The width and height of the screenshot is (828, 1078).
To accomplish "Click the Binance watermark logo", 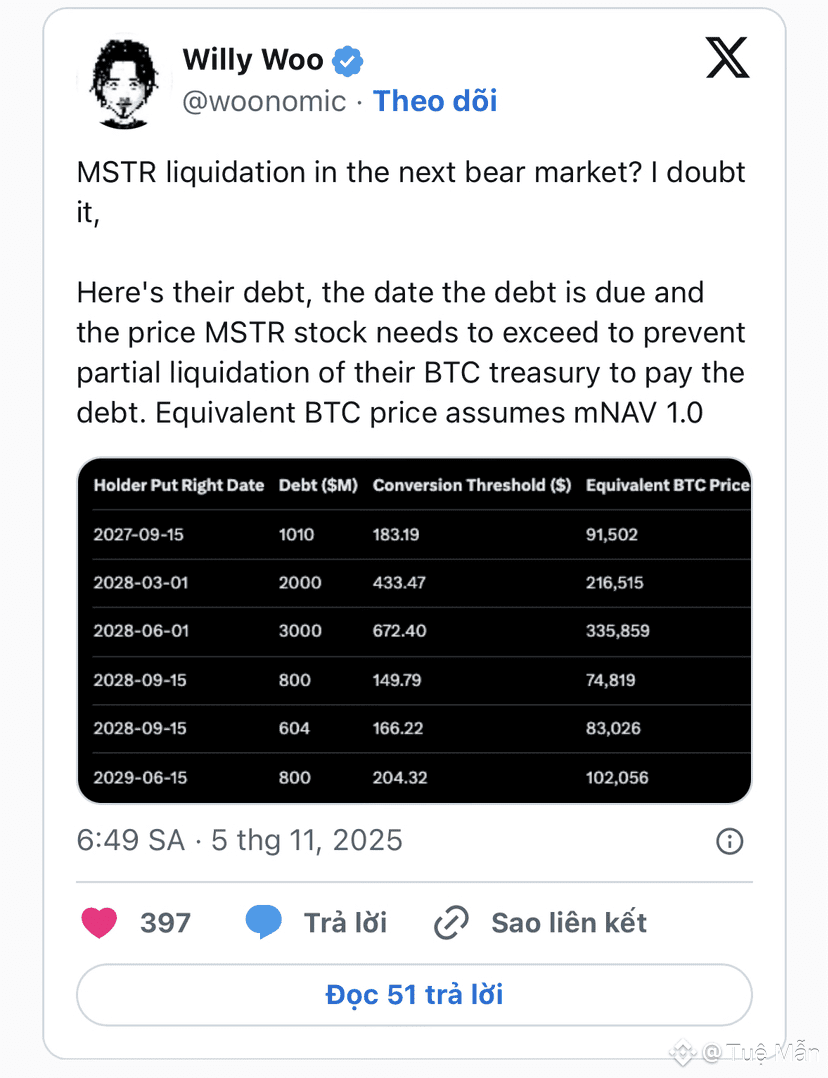I will pyautogui.click(x=684, y=1052).
